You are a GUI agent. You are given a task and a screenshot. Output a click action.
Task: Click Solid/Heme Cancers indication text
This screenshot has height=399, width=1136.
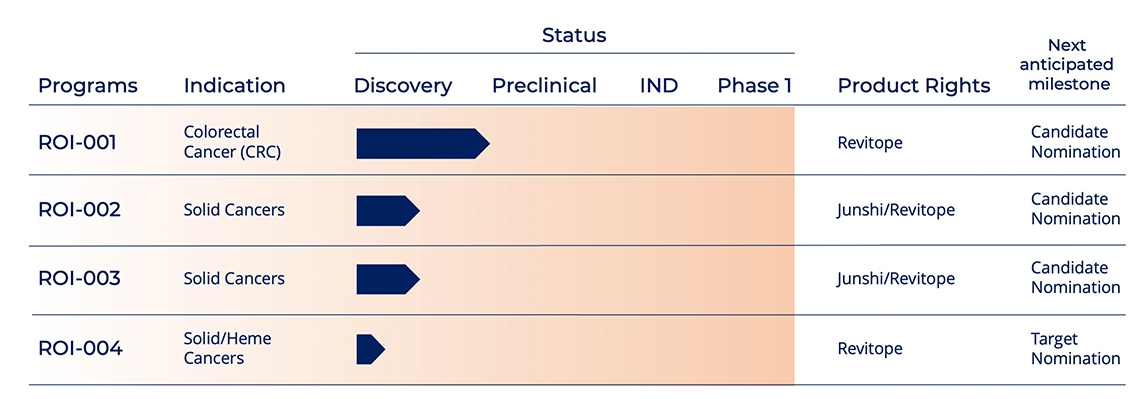[227, 348]
